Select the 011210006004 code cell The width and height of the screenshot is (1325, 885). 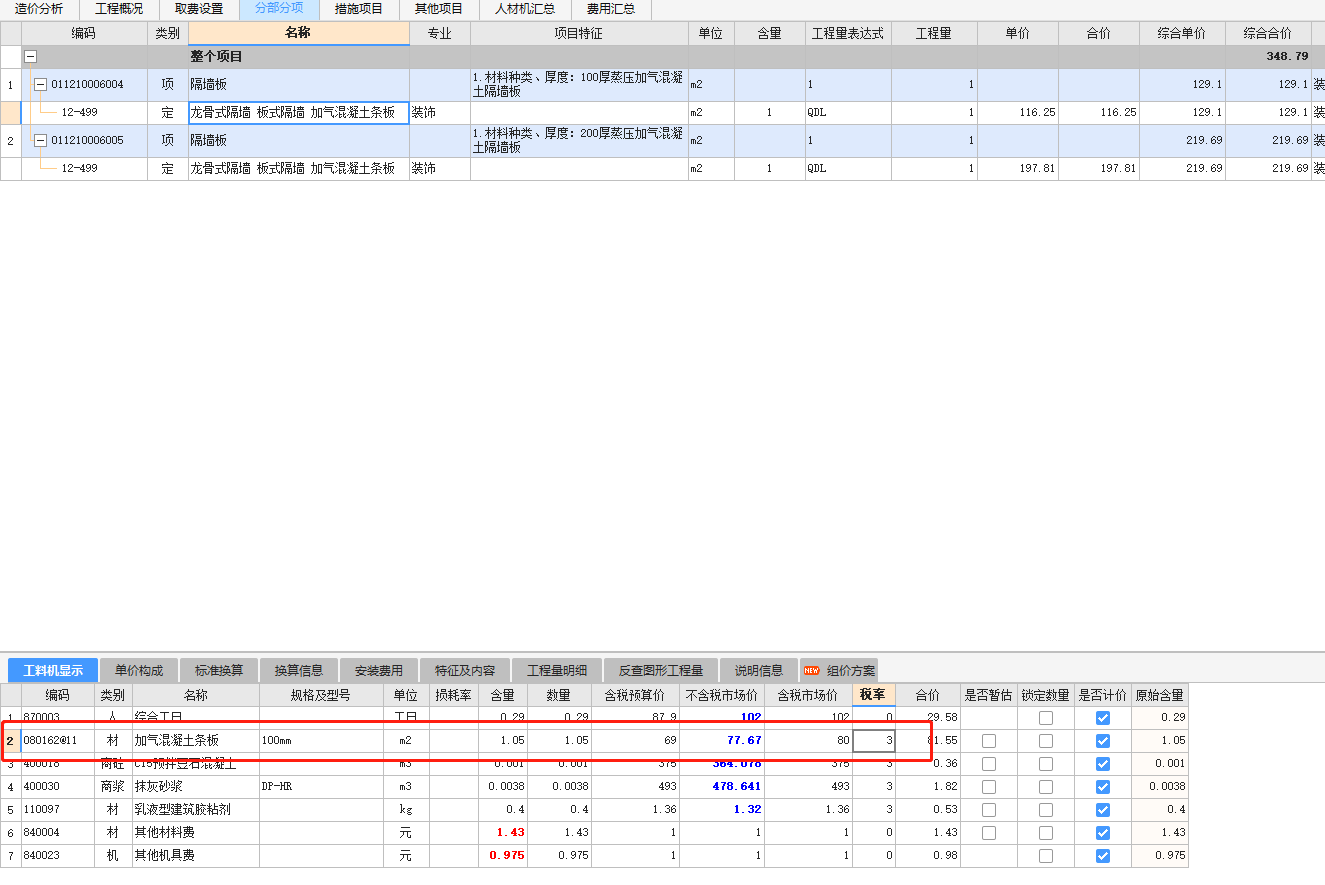(85, 85)
